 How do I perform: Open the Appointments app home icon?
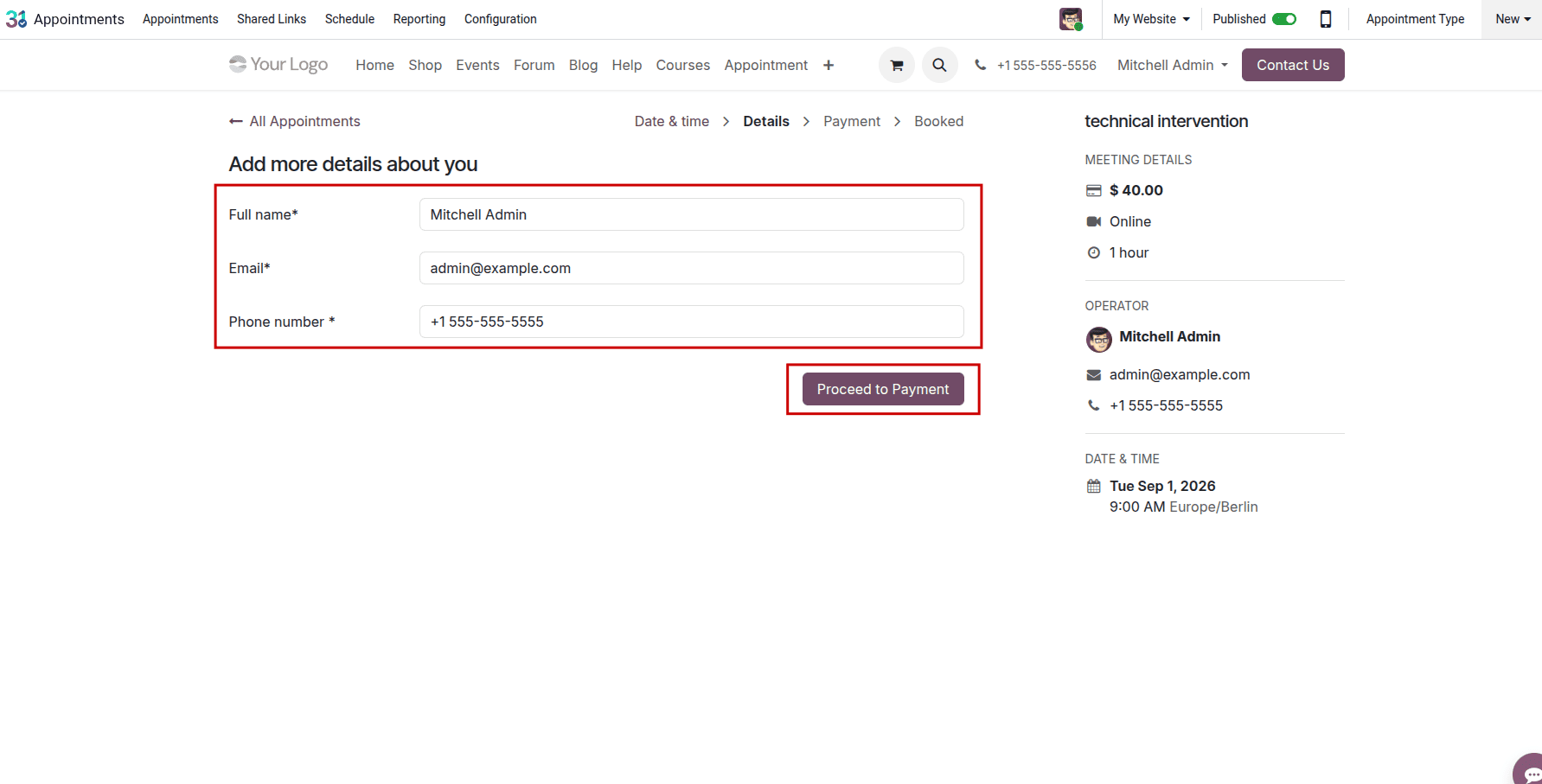pyautogui.click(x=16, y=19)
